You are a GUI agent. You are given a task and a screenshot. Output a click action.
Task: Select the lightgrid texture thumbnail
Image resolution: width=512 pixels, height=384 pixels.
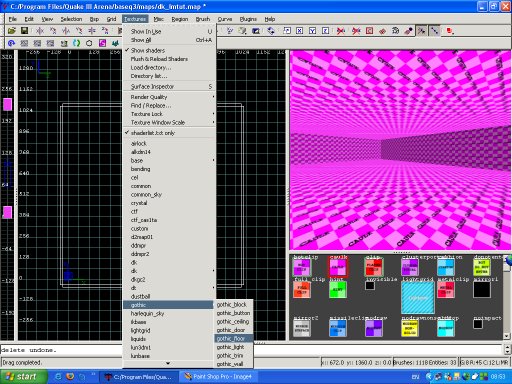pos(418,297)
